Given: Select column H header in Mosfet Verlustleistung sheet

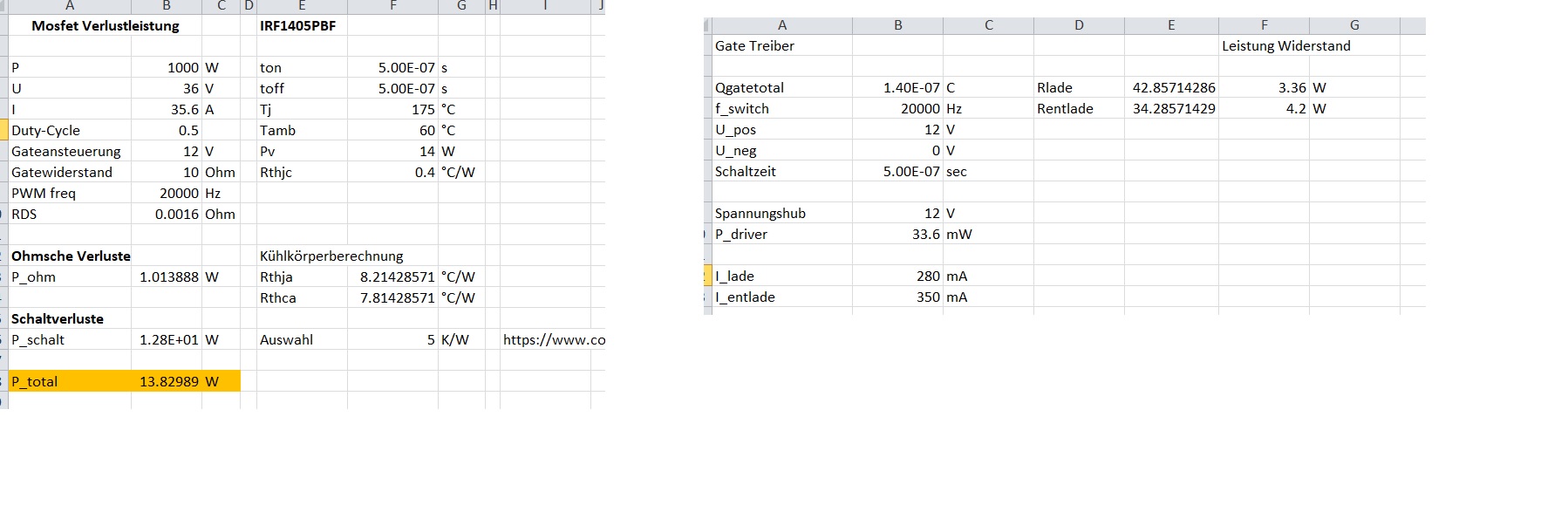Looking at the screenshot, I should tap(493, 6).
